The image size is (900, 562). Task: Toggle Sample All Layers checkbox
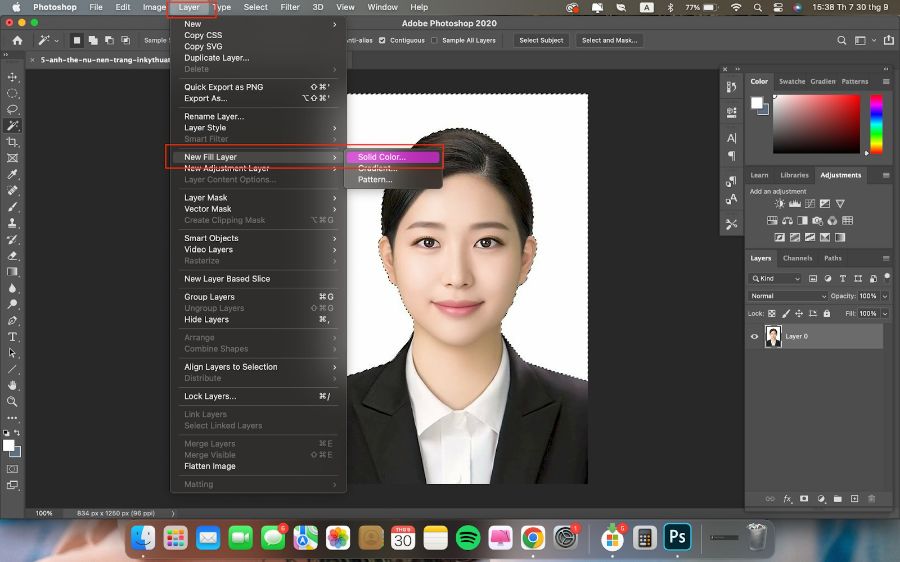(434, 40)
